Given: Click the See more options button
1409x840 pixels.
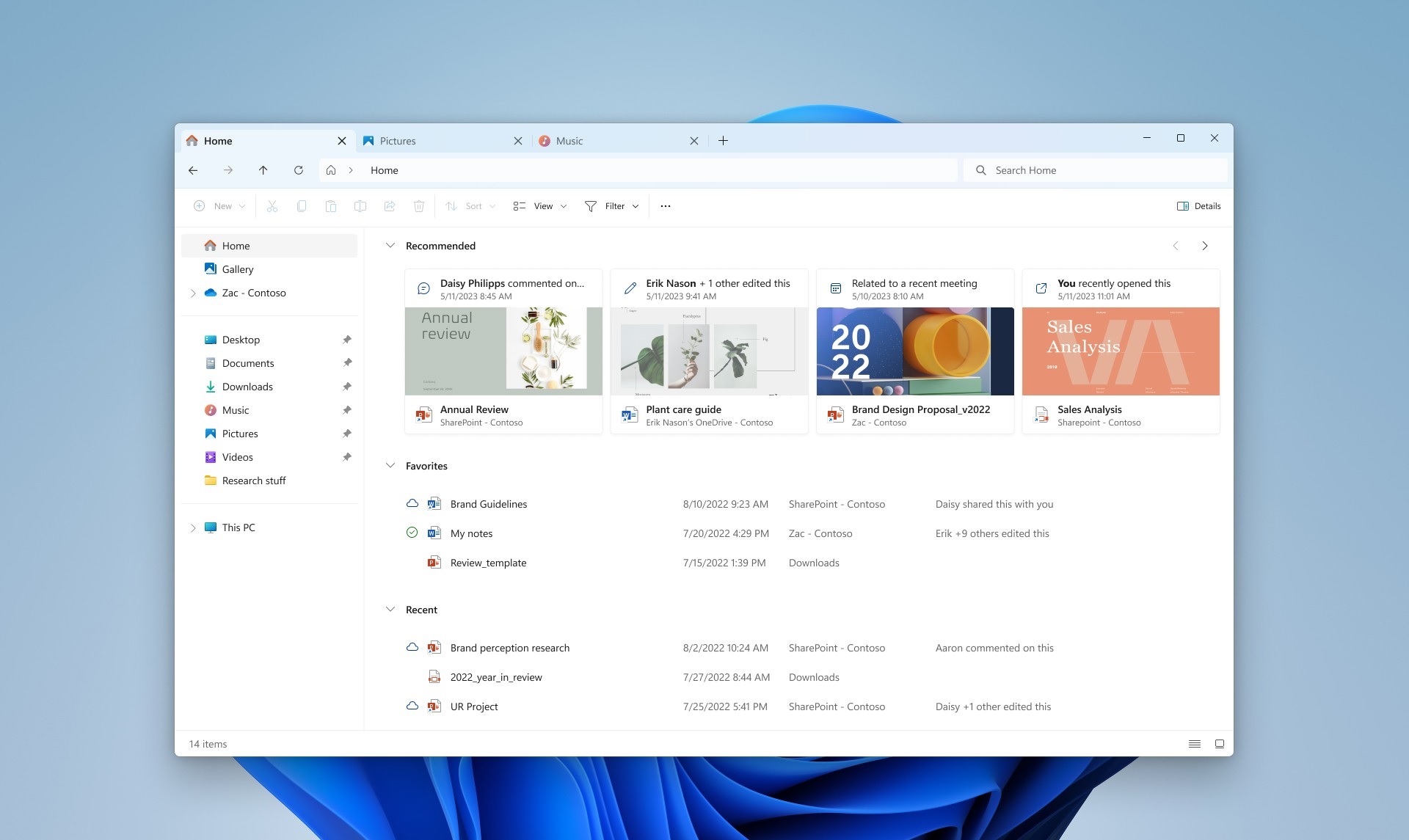Looking at the screenshot, I should (665, 206).
